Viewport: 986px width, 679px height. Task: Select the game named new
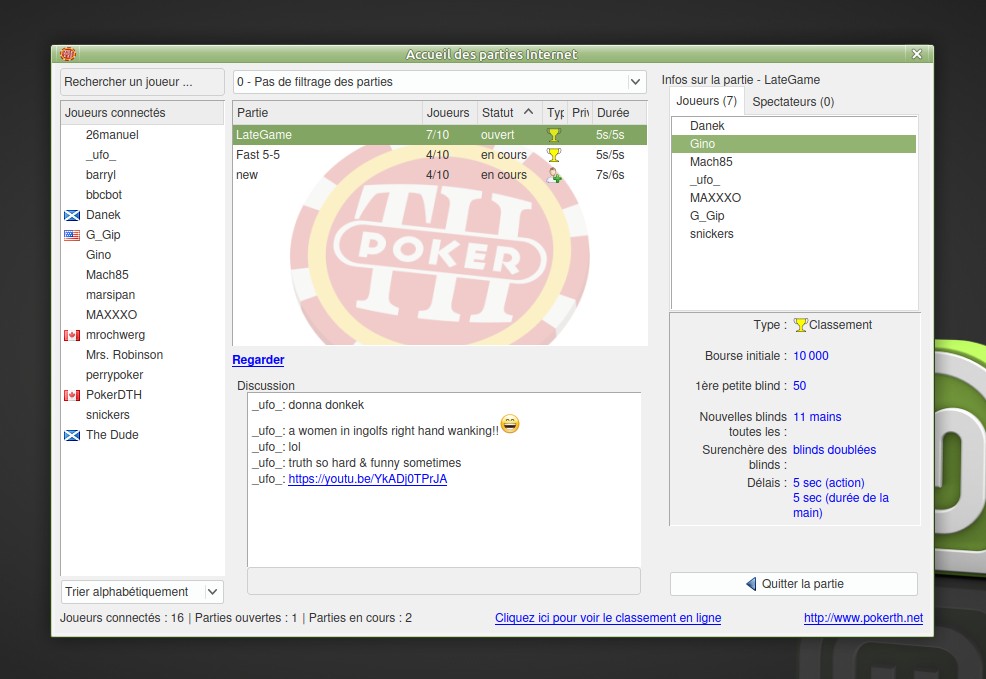[440, 175]
